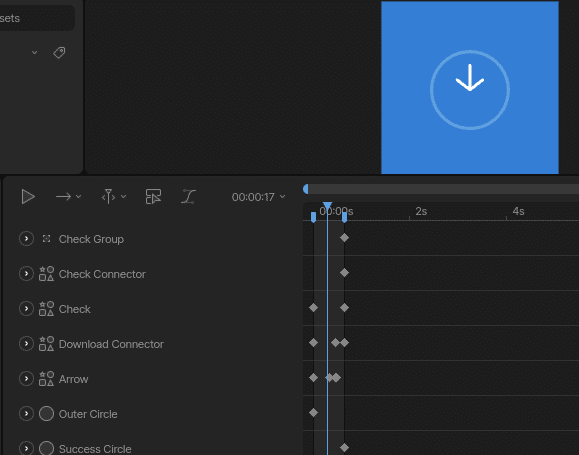579x455 pixels.
Task: Expand the Download Connector layer
Action: [26, 344]
